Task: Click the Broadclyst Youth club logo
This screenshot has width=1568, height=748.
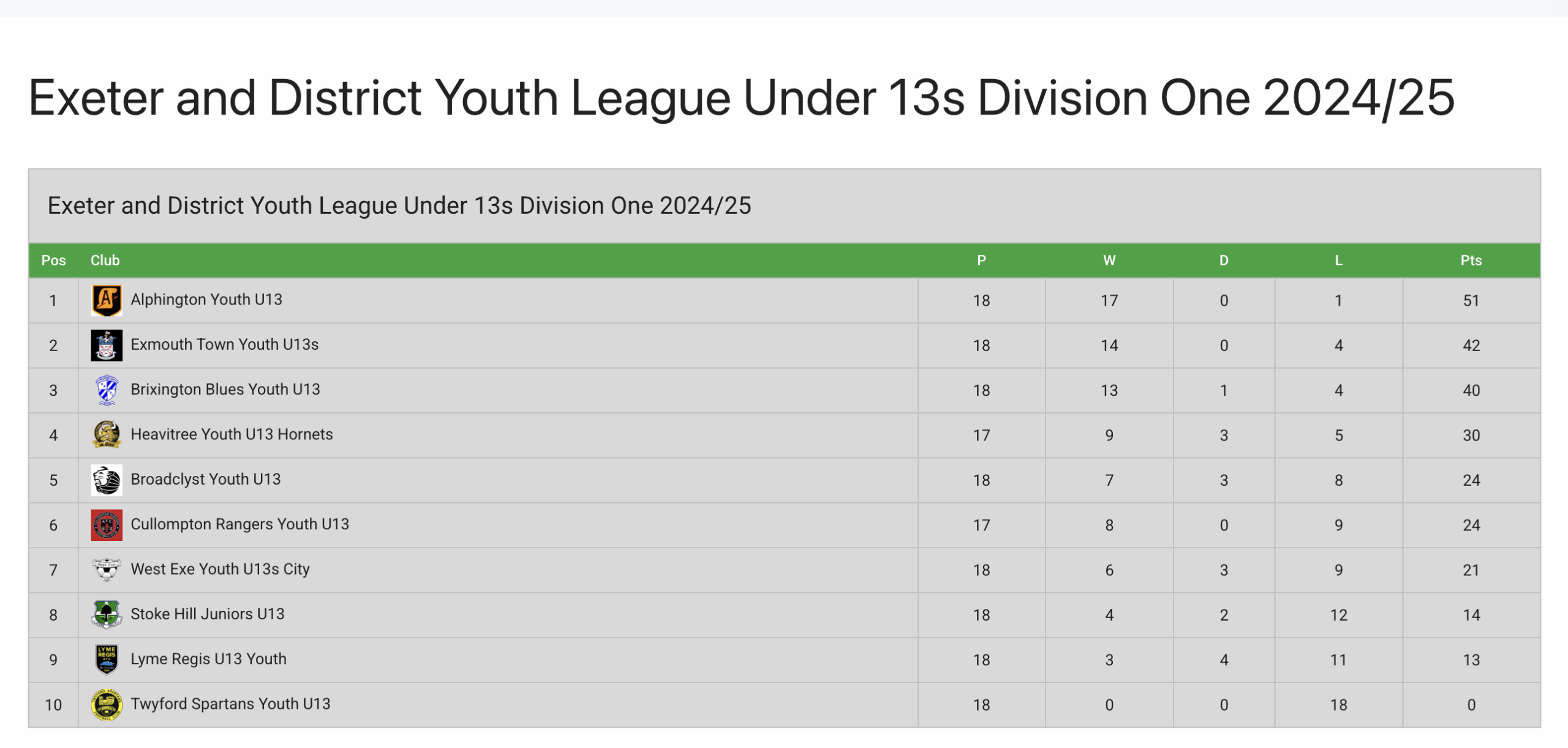Action: click(106, 480)
